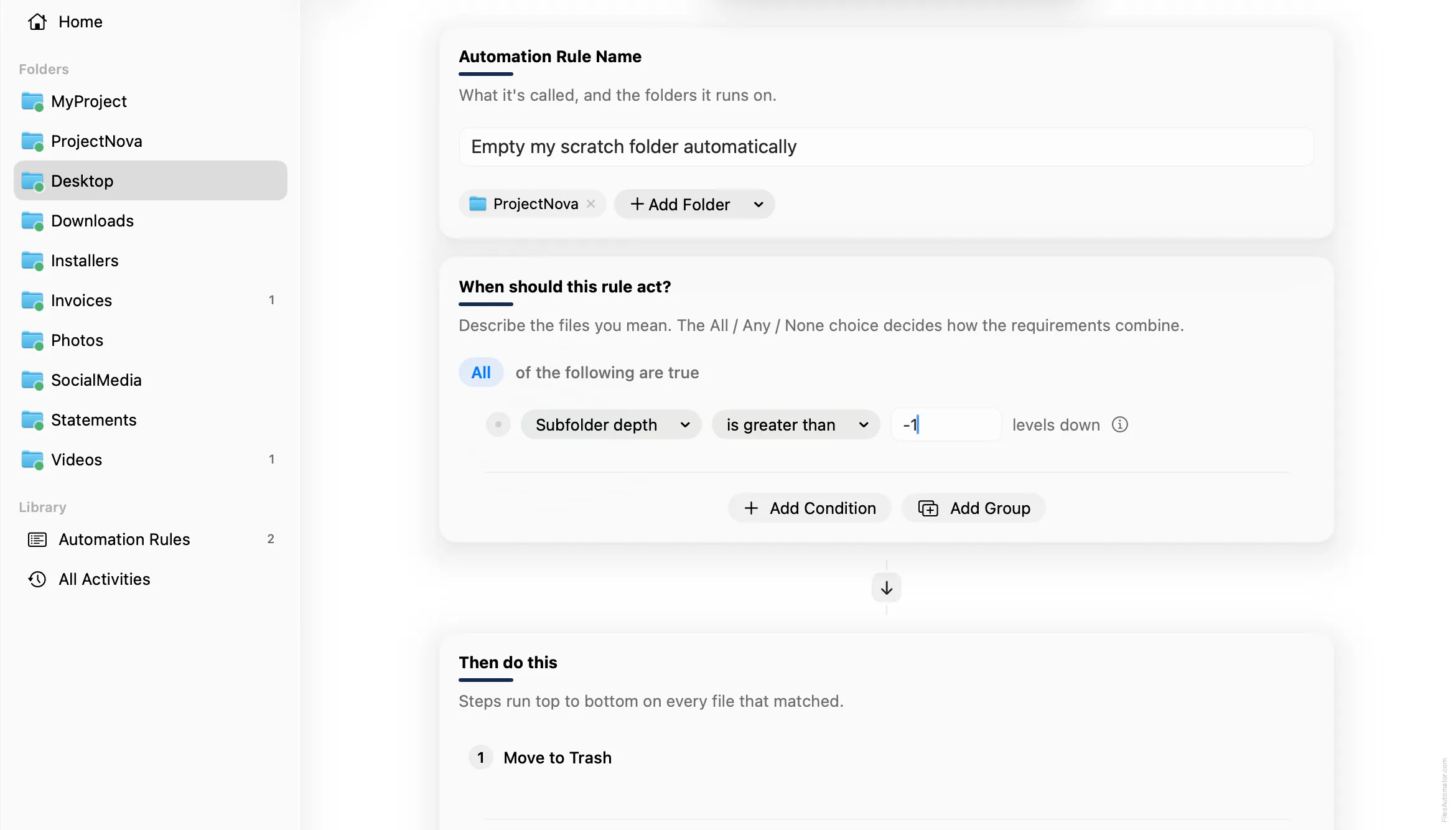The width and height of the screenshot is (1456, 830).
Task: Click the down arrow between sections
Action: coord(887,587)
